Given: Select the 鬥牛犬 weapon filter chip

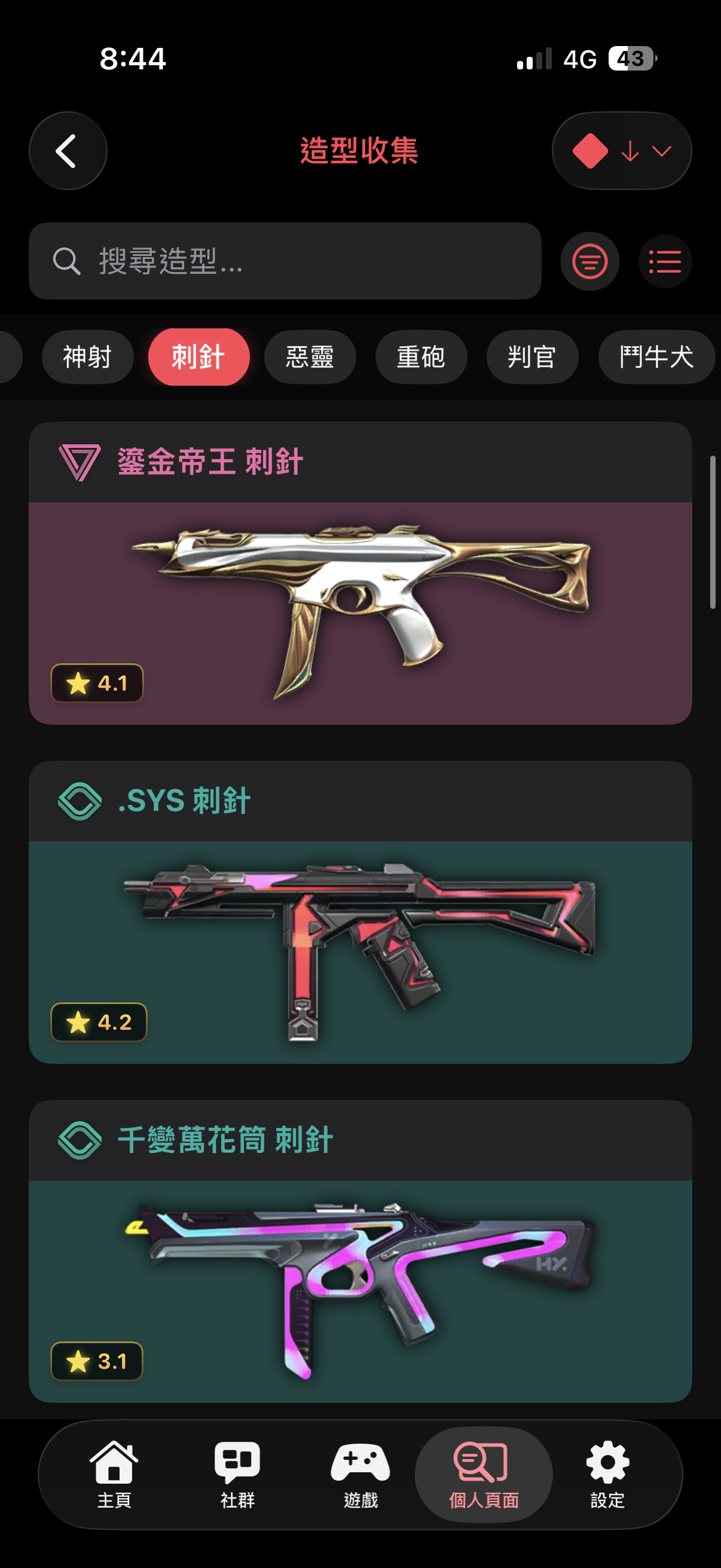Looking at the screenshot, I should (656, 356).
